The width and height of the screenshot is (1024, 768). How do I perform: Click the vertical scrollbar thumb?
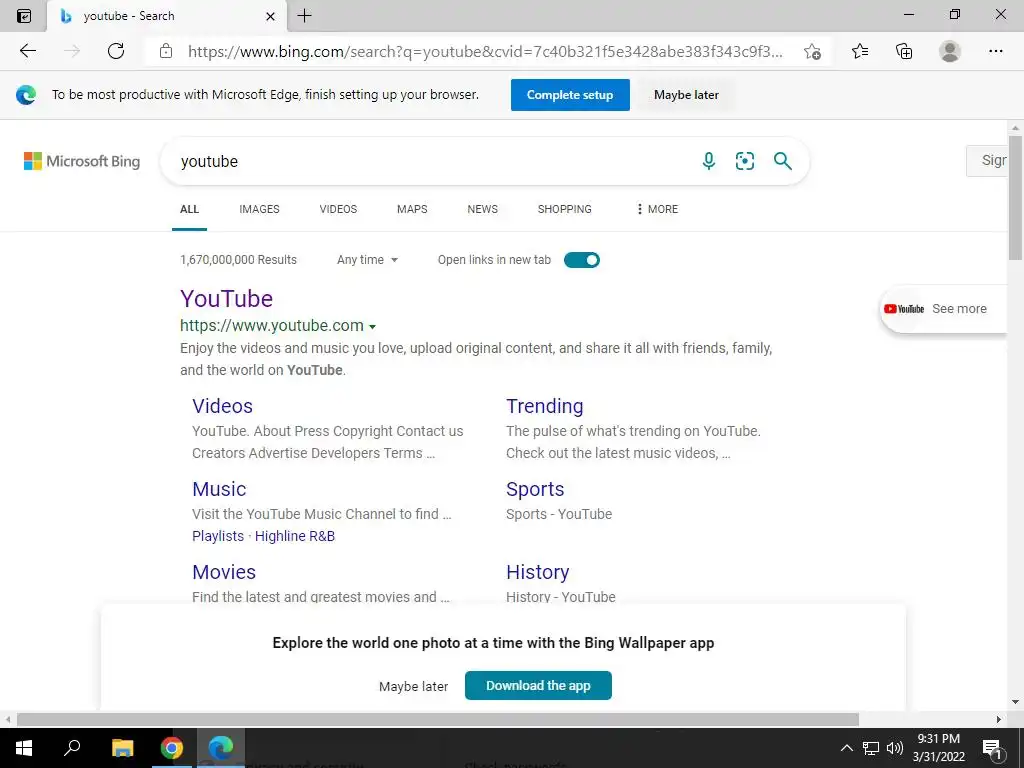pyautogui.click(x=1015, y=198)
